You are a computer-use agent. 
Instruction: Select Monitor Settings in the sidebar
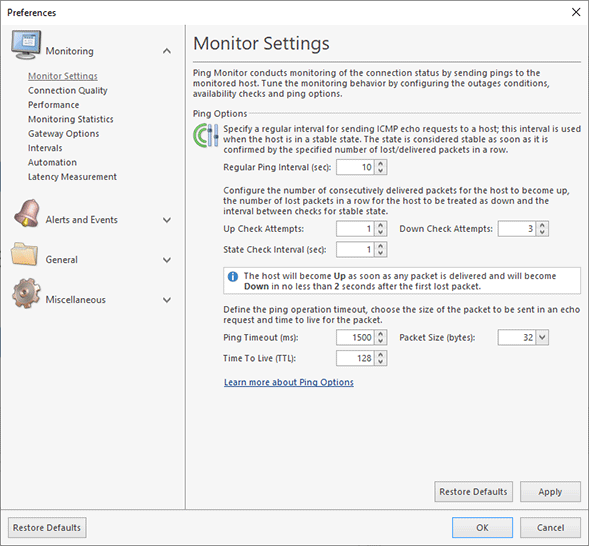(x=63, y=76)
